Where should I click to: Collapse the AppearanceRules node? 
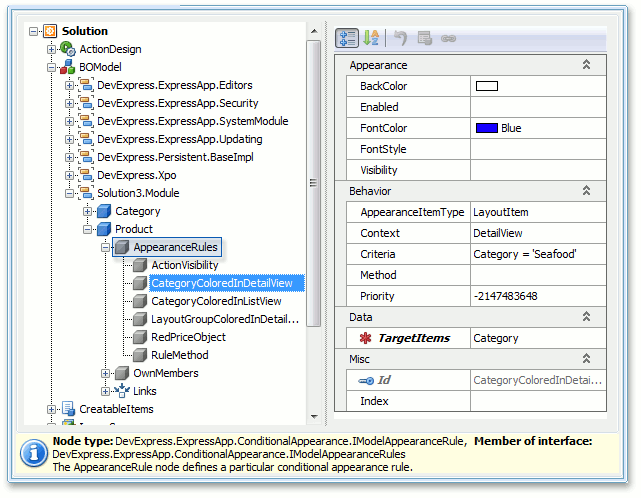click(105, 247)
